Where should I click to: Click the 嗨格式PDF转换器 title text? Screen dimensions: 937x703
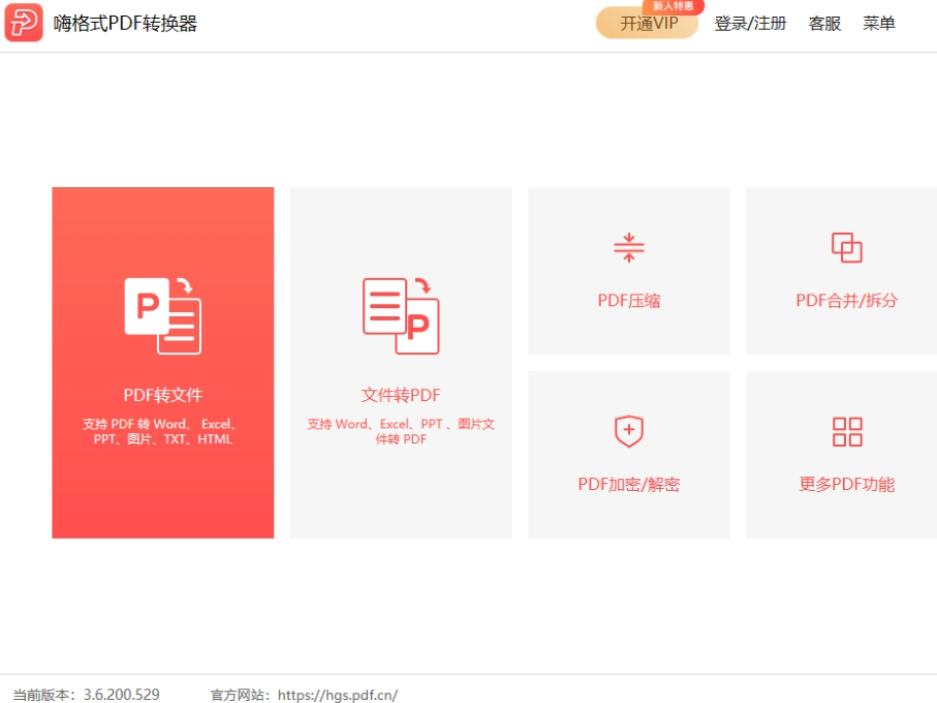coord(125,23)
